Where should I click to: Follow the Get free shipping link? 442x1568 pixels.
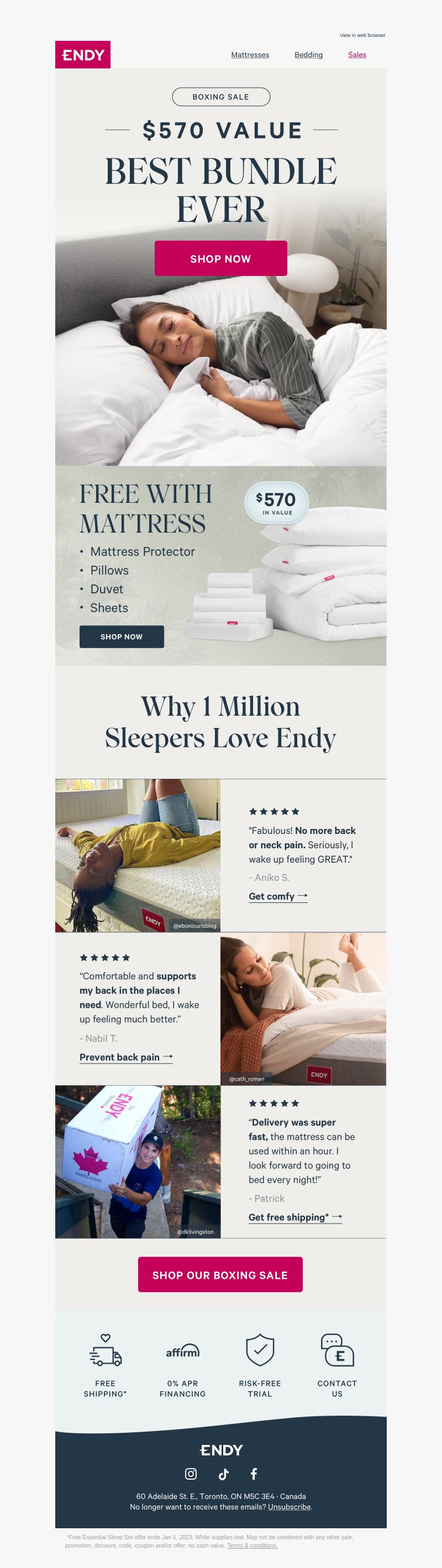[x=295, y=1218]
